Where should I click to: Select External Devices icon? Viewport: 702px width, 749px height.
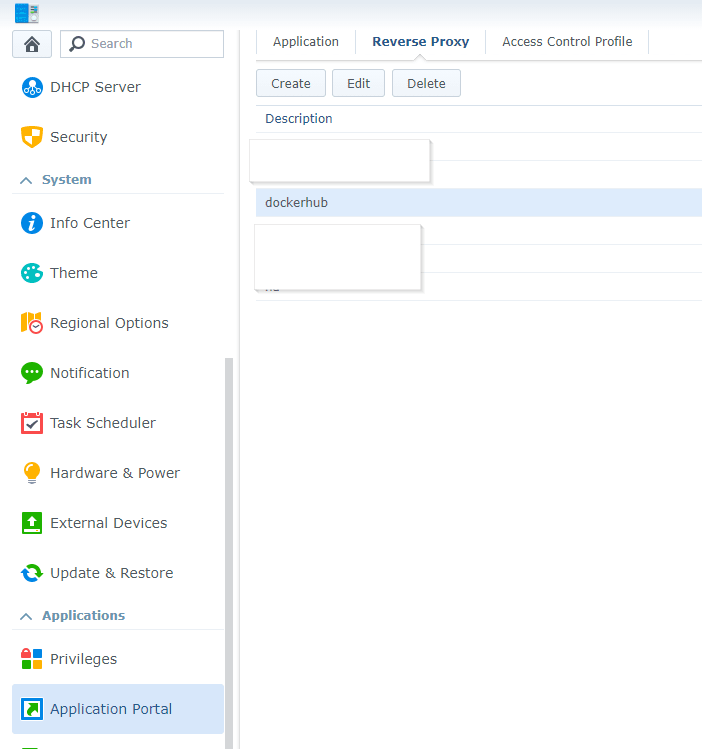tap(32, 523)
